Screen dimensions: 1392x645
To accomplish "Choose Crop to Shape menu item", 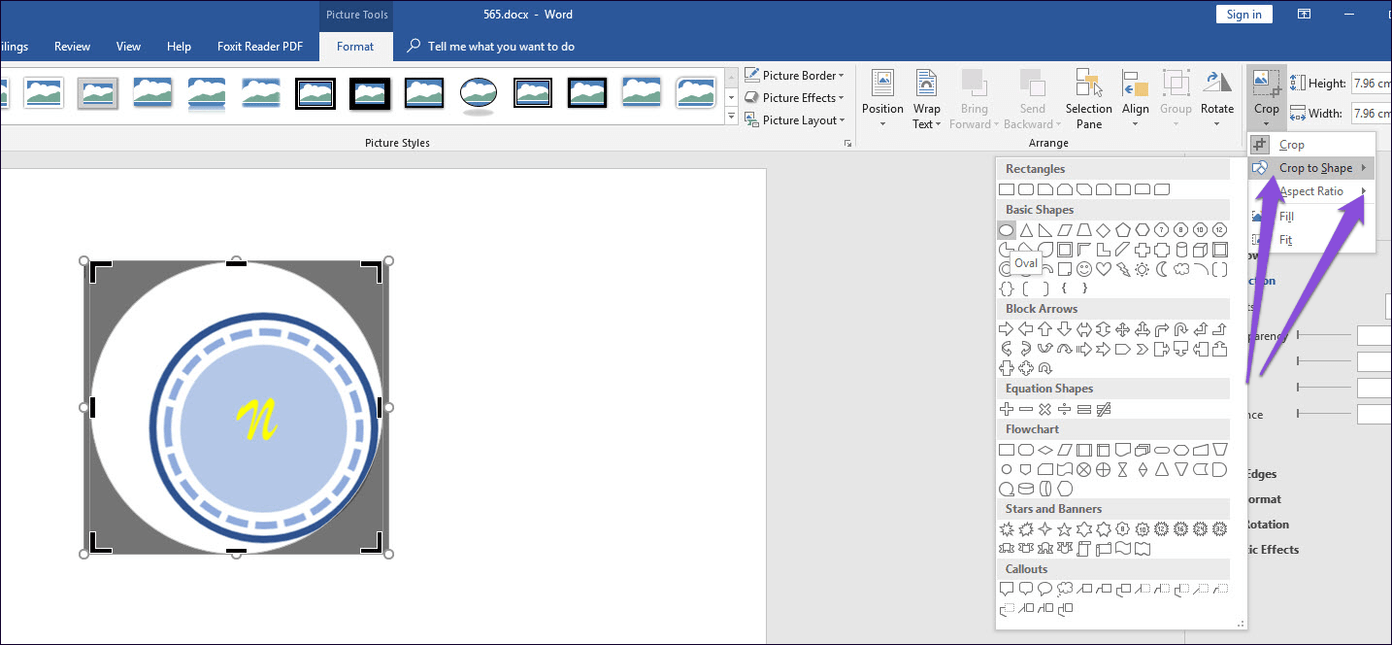I will click(1315, 168).
